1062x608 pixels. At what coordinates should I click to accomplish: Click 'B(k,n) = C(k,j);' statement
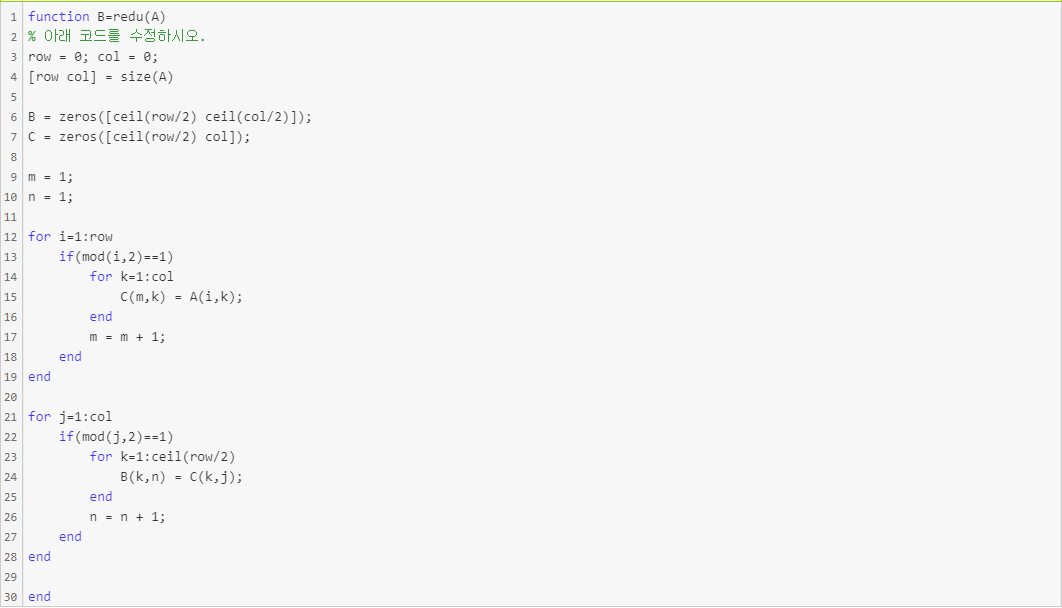182,477
